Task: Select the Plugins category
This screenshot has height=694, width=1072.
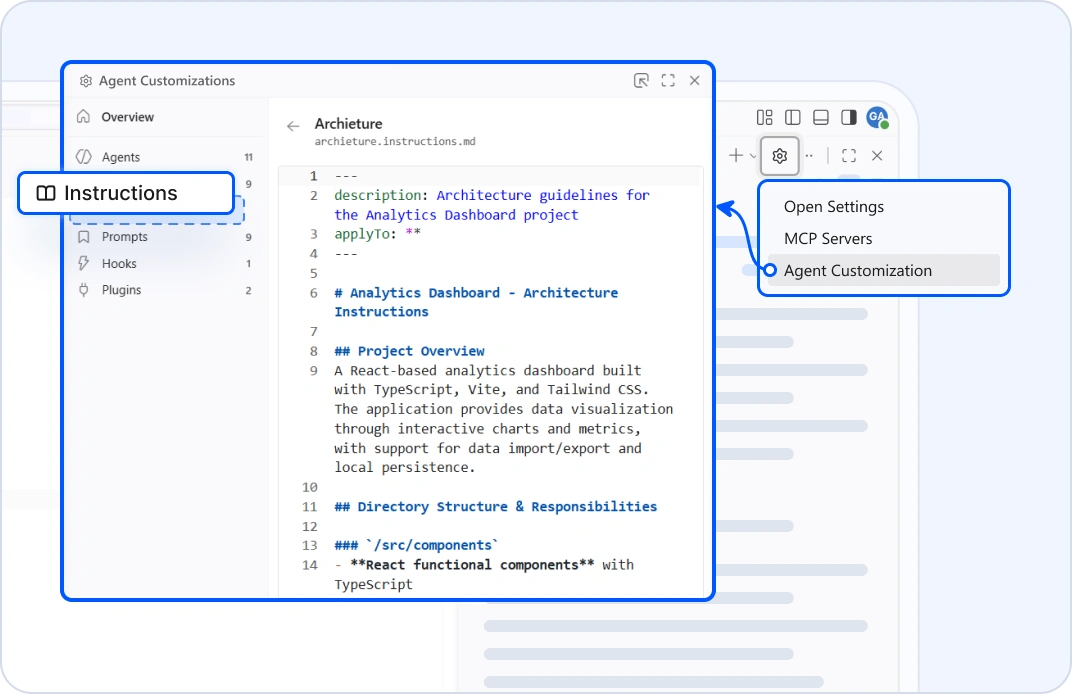Action: 164,290
